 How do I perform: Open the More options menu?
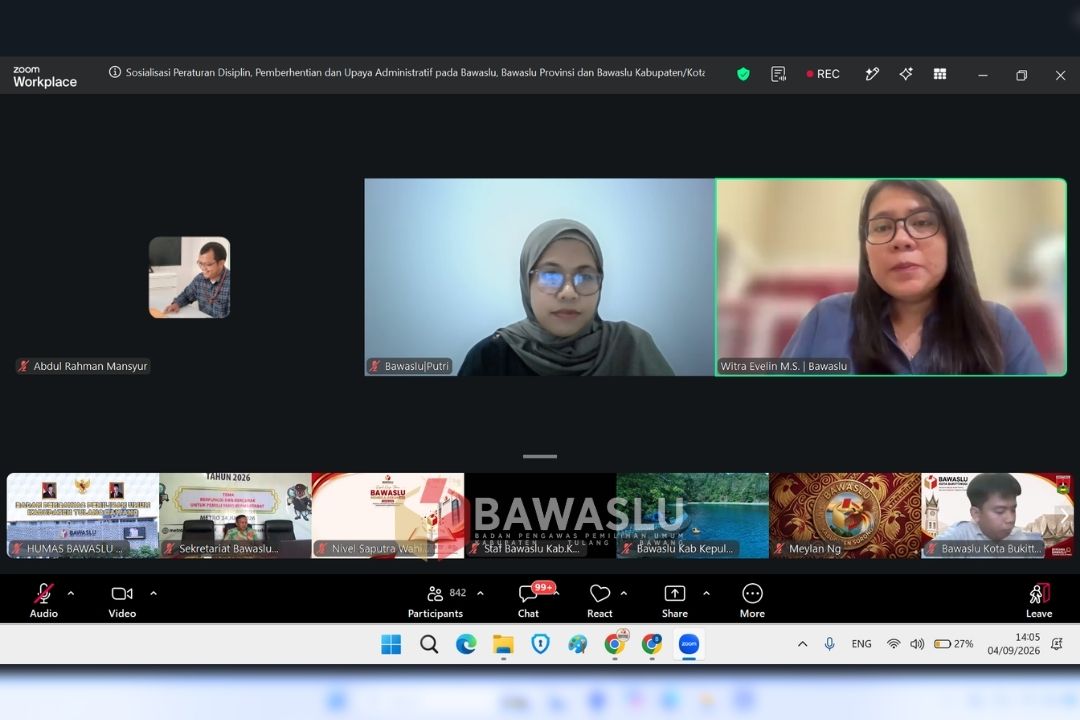[752, 599]
